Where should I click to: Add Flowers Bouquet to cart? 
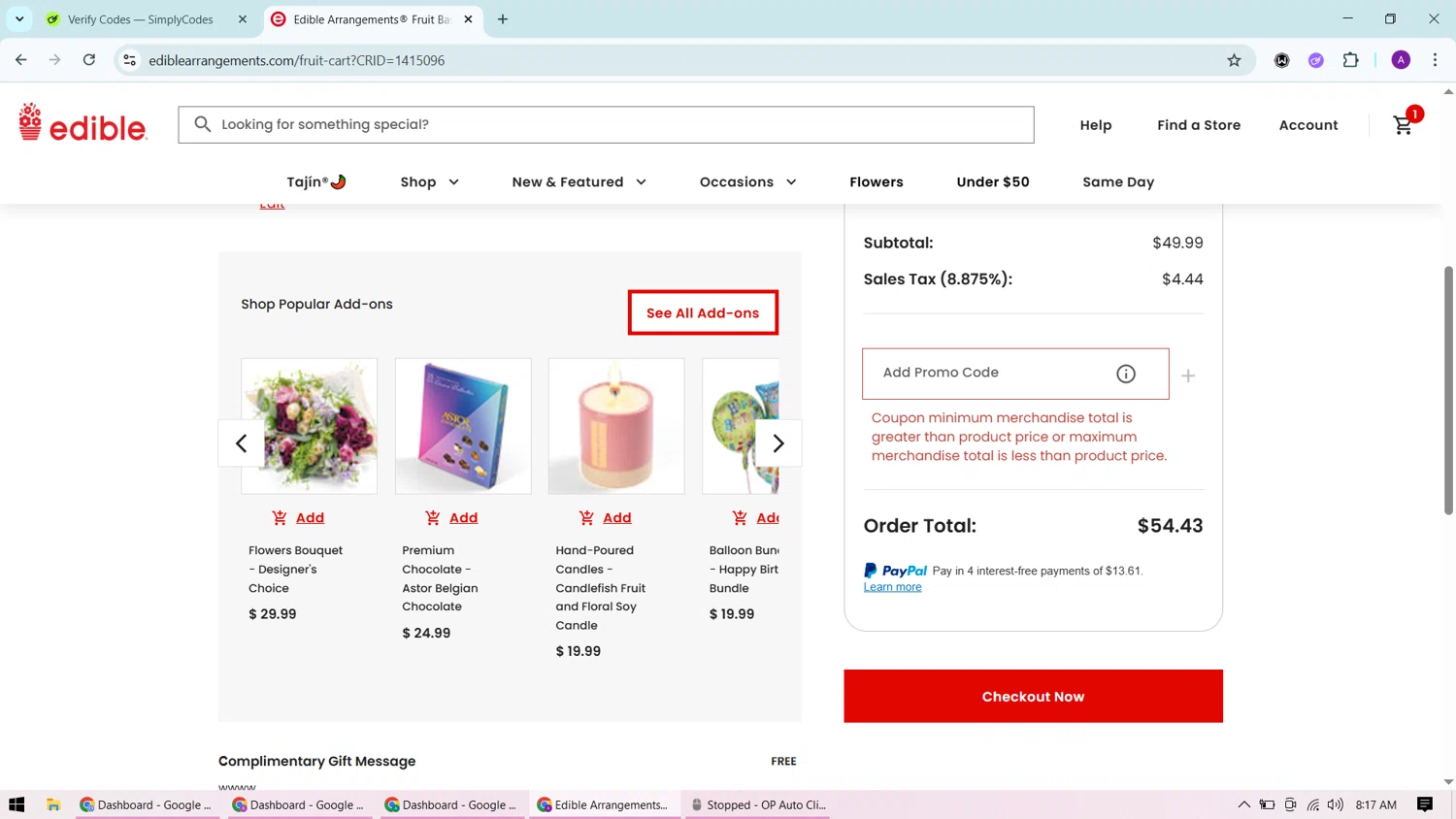click(x=298, y=518)
